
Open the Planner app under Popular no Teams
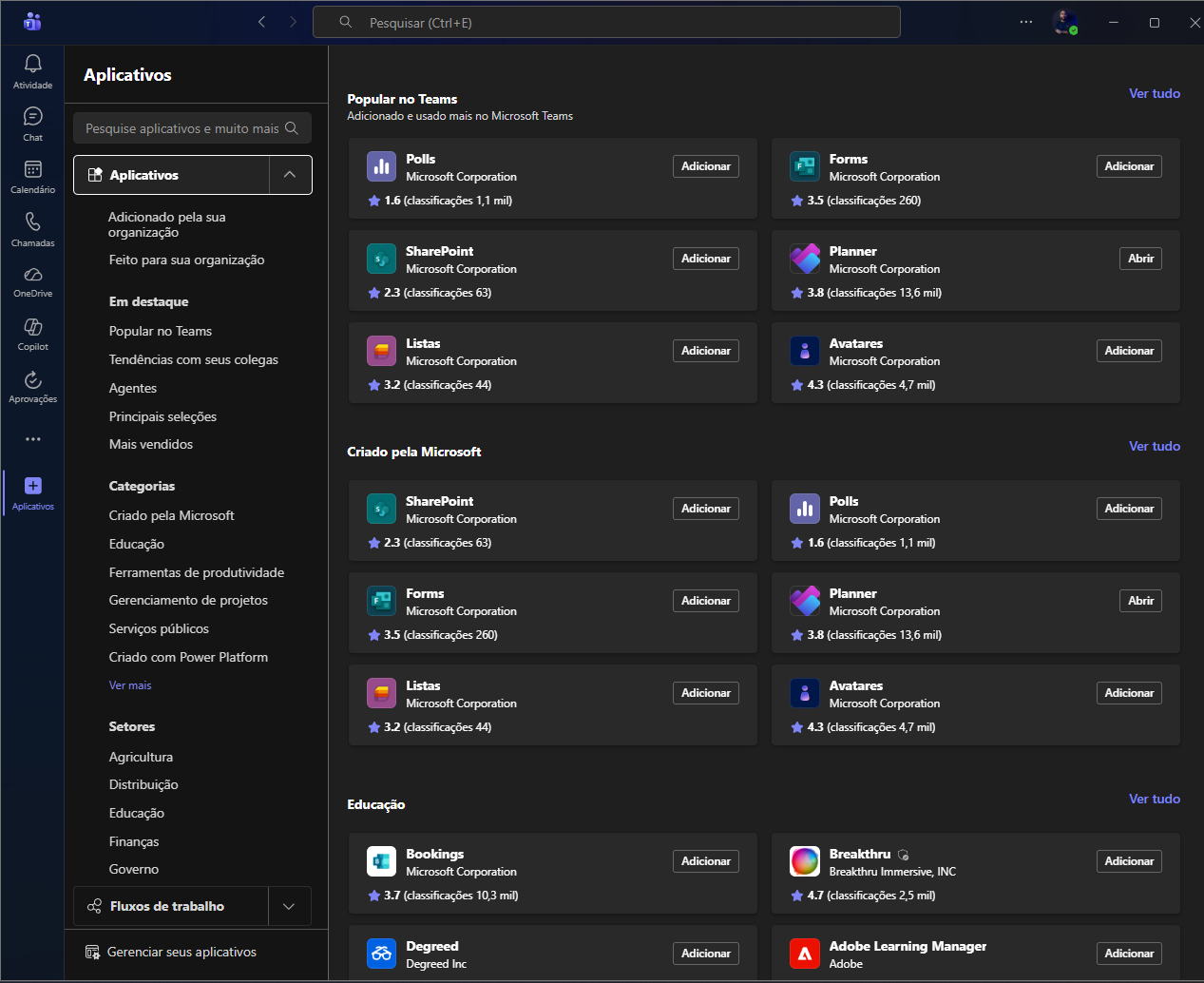1139,259
